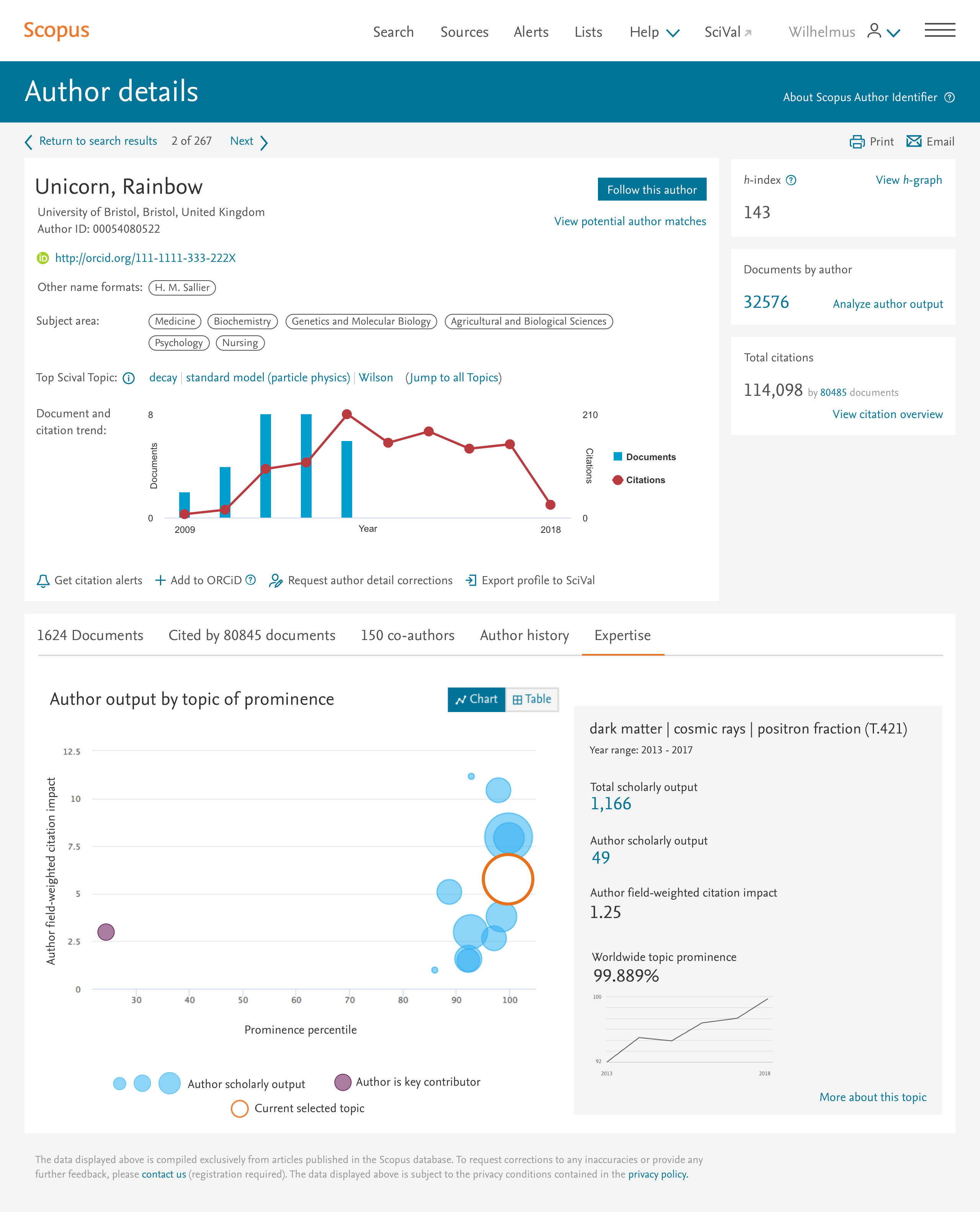Click the Follow this author button

652,189
